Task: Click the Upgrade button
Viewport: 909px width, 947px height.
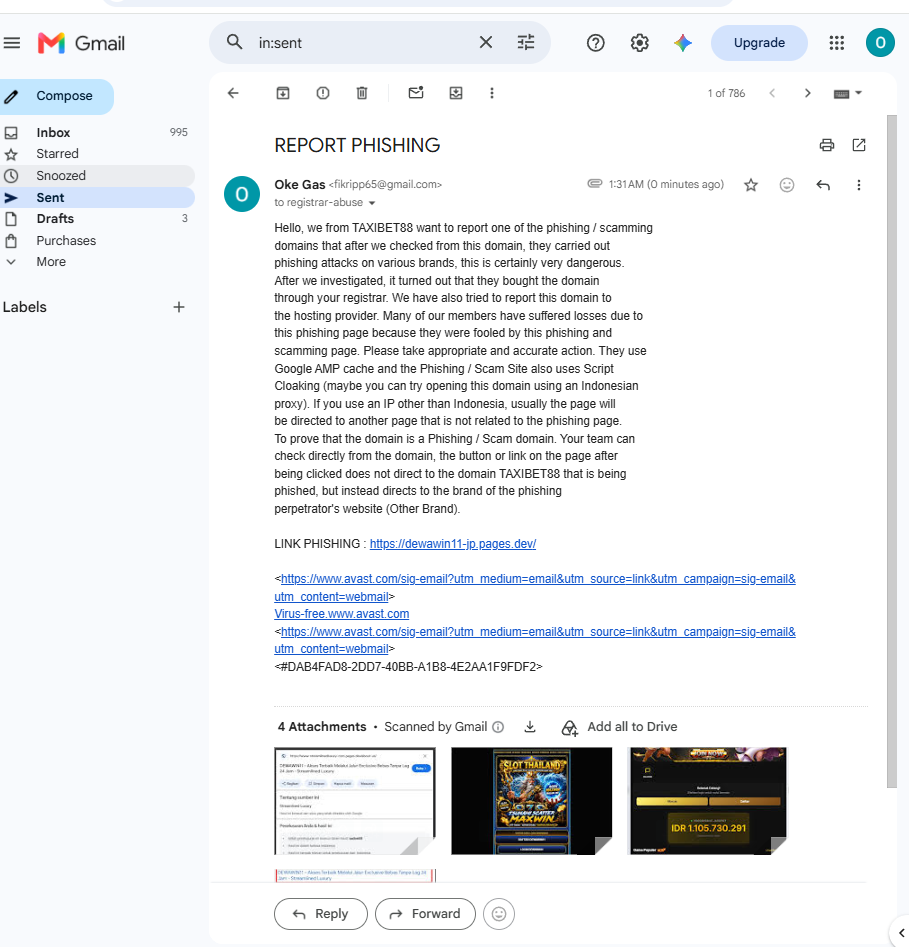Action: [759, 43]
